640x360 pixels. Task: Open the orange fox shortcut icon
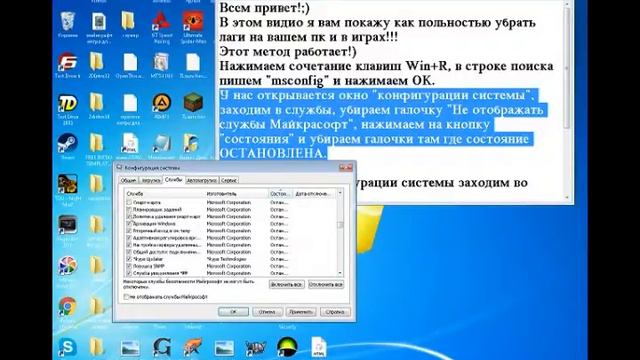193,347
